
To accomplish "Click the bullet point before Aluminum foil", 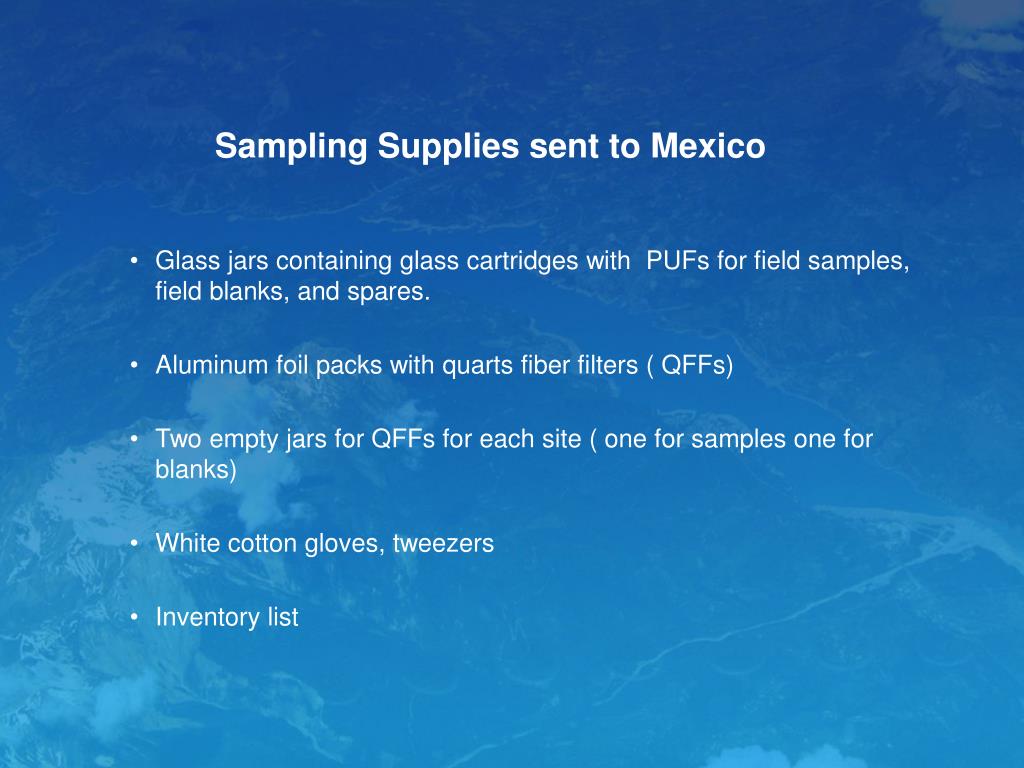I will click(134, 366).
